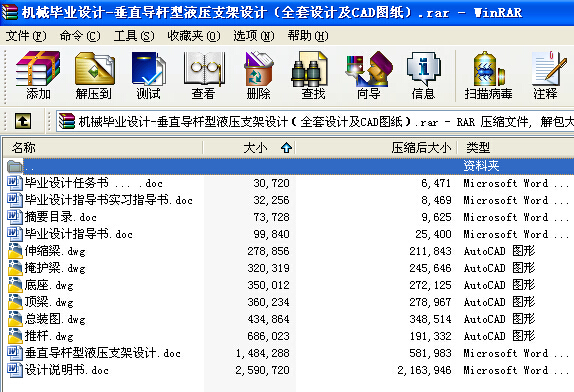Select file name 底座.dwg
The height and width of the screenshot is (392, 574).
49,285
